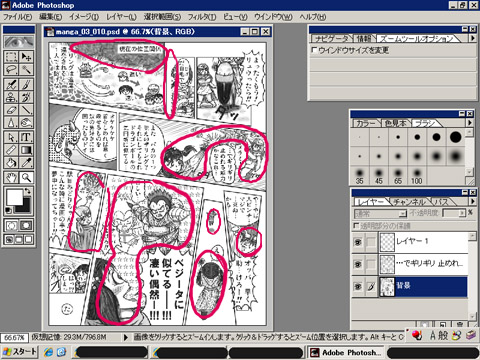Click the スタート button on the taskbar
The width and height of the screenshot is (480, 360).
19,352
